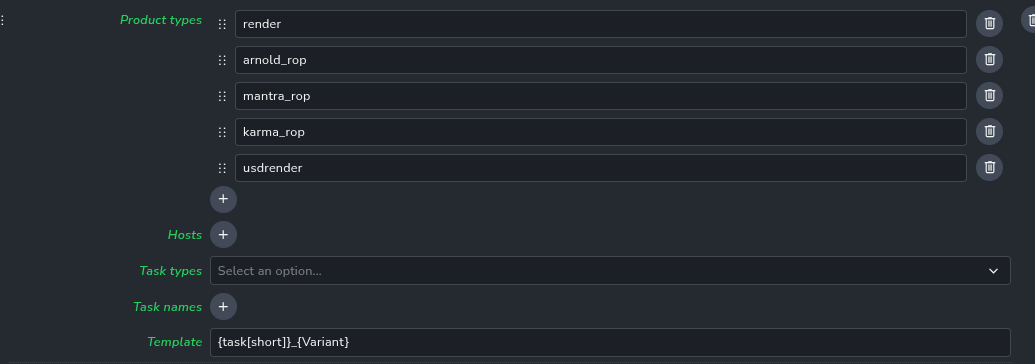Image resolution: width=1035 pixels, height=364 pixels.
Task: Add a new product type with plus button
Action: (223, 199)
